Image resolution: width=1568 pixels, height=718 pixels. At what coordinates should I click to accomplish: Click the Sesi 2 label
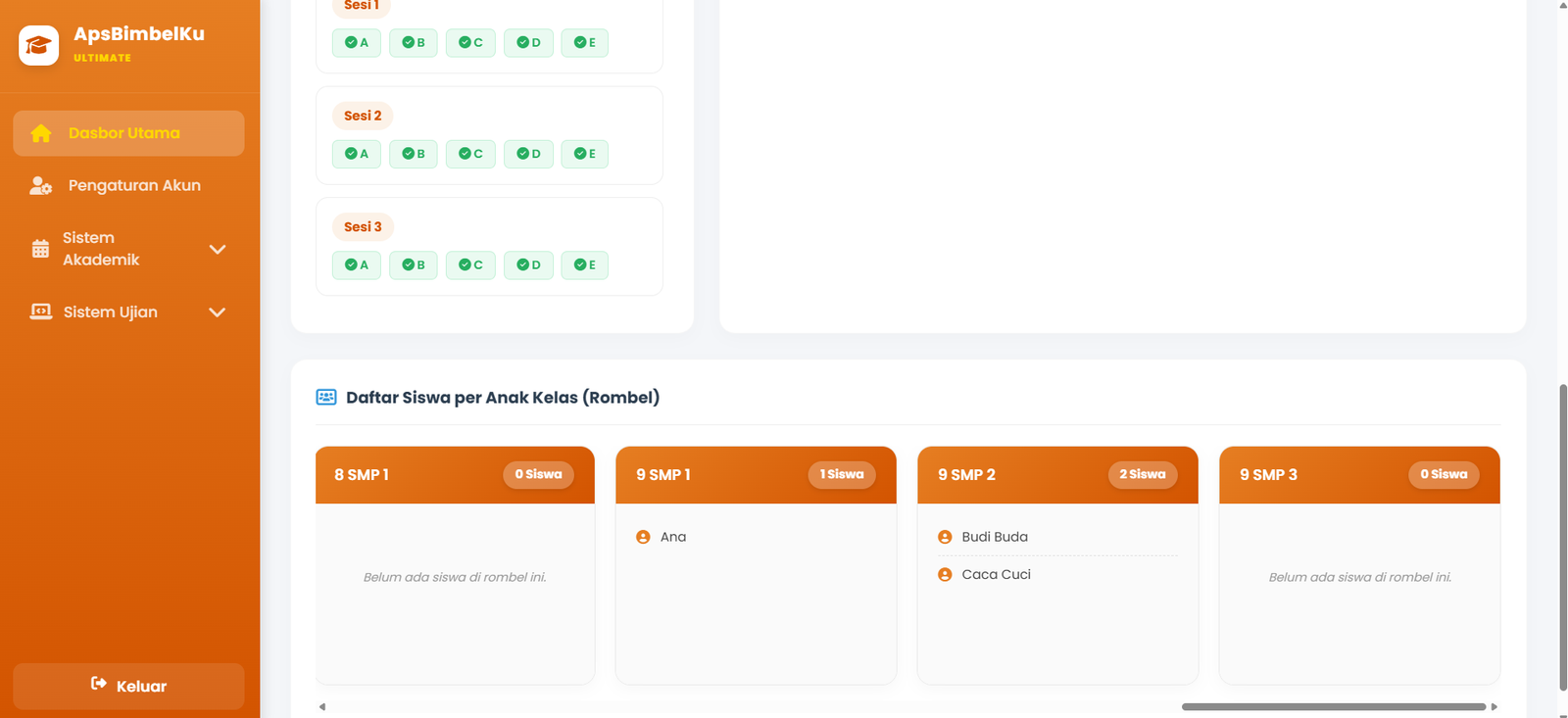pyautogui.click(x=363, y=116)
